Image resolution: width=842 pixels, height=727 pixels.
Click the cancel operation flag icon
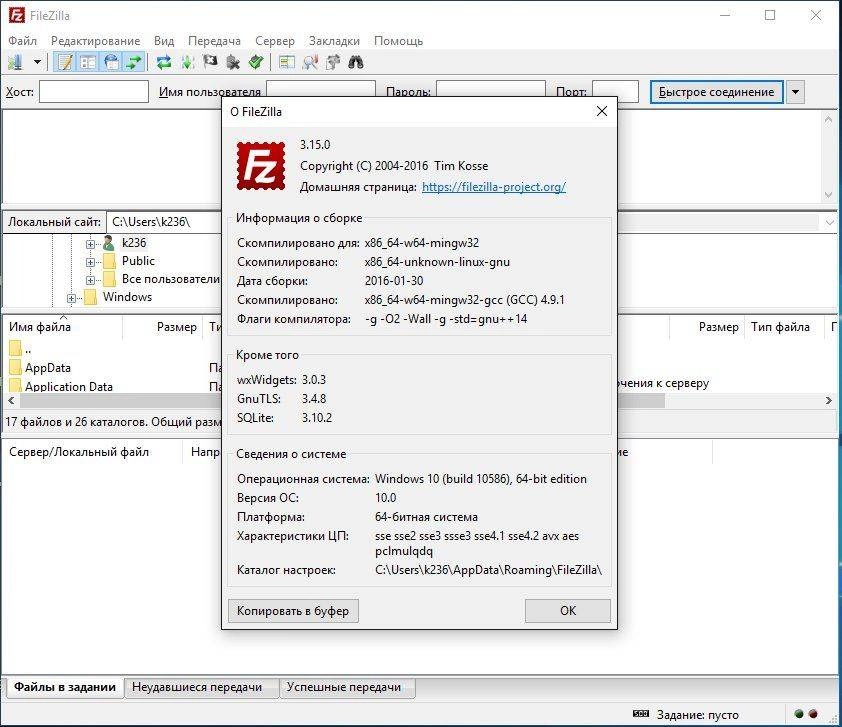[x=210, y=62]
